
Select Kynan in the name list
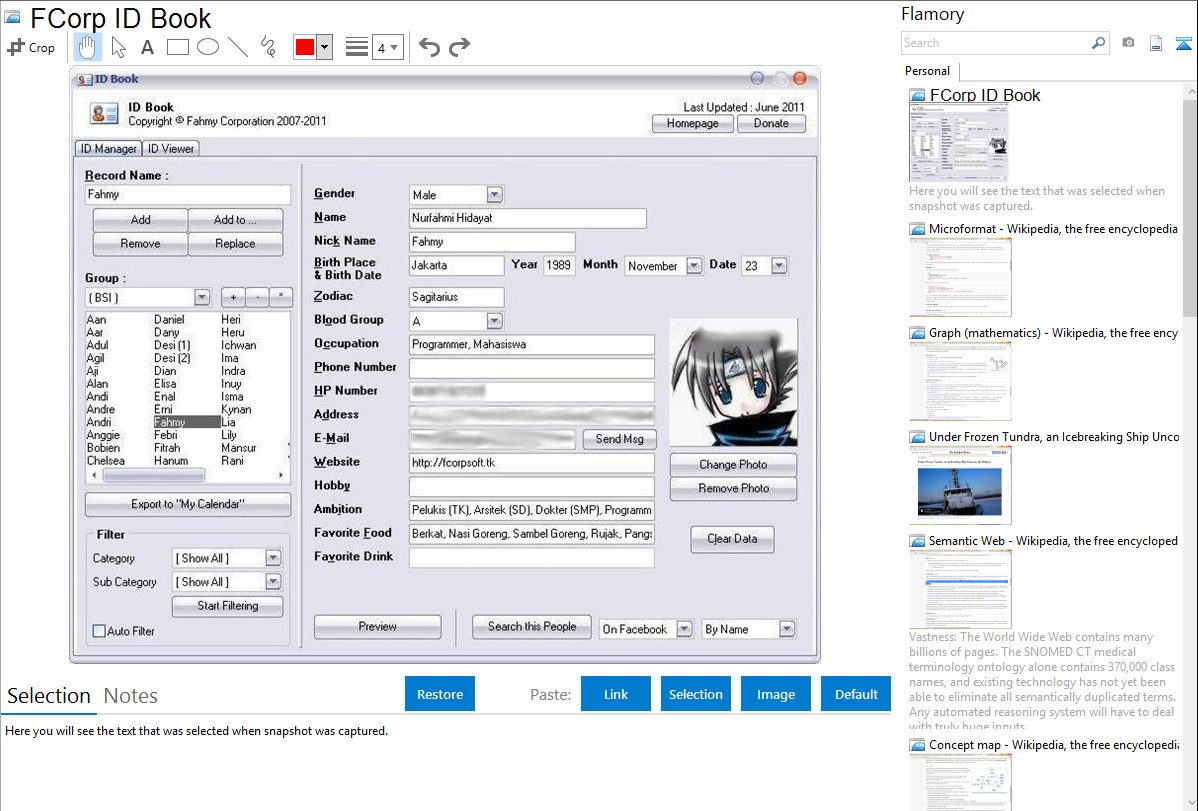click(x=236, y=409)
